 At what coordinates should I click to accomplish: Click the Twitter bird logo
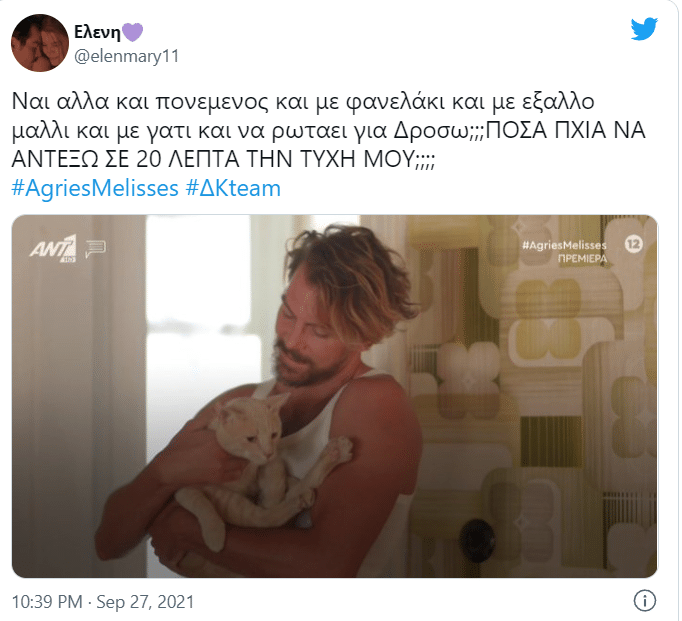click(644, 28)
